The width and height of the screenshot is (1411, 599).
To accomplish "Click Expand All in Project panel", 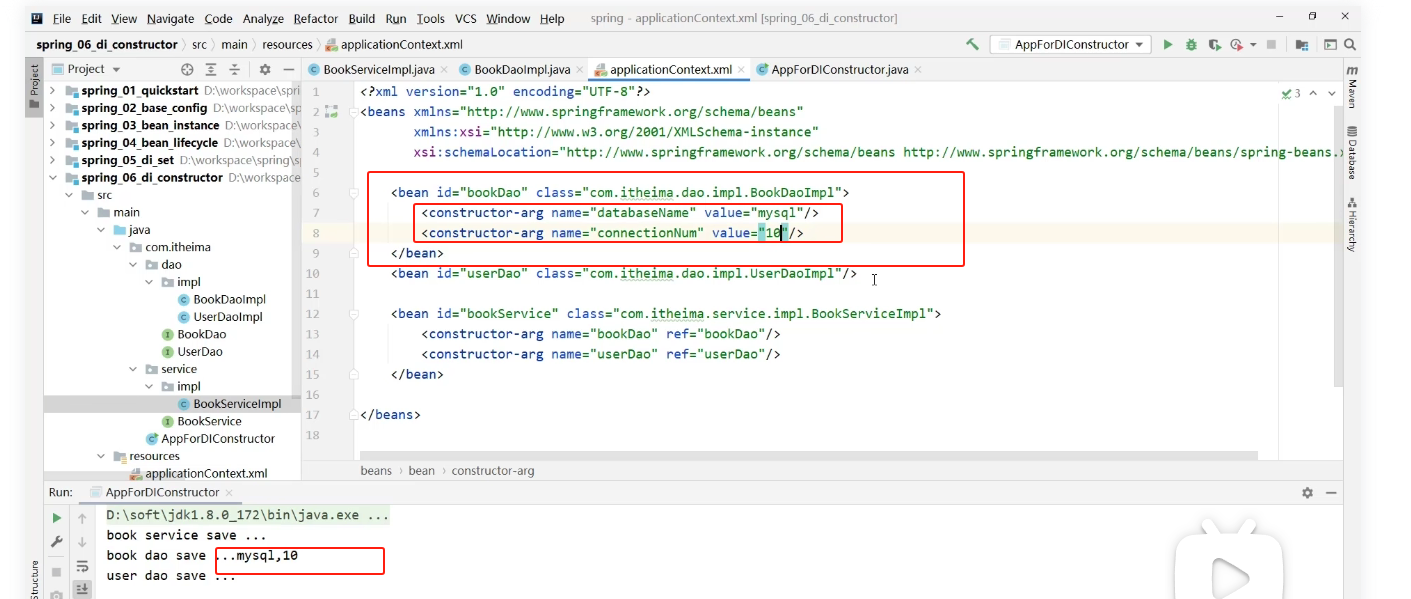I will pos(211,69).
